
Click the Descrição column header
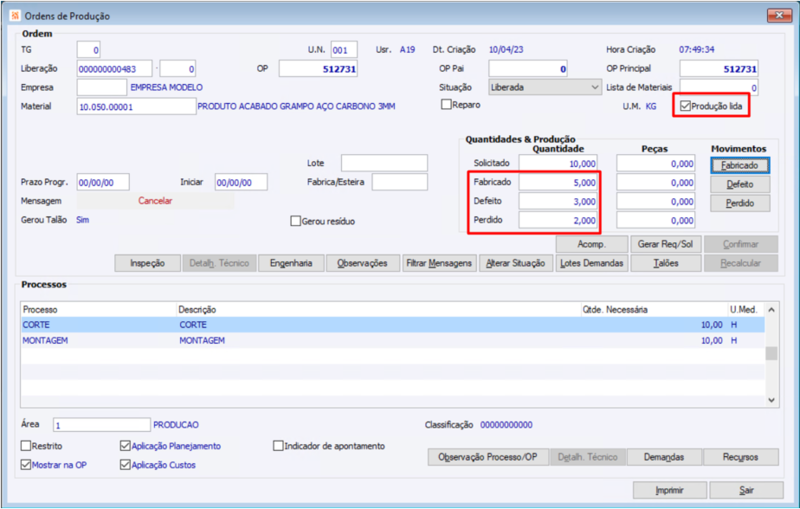[378, 310]
